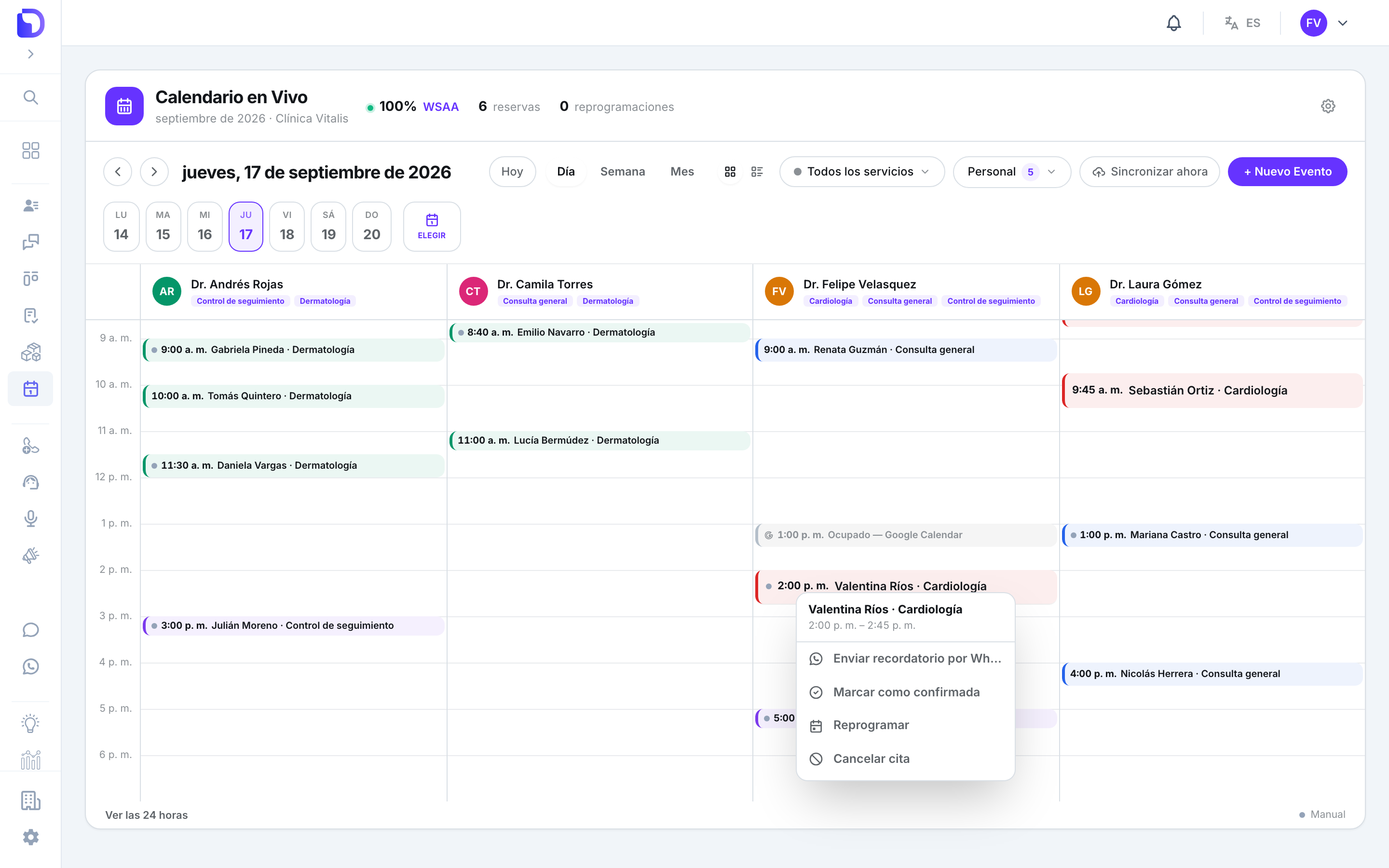Screen dimensions: 1389x868
Task: Open the kanban board icon in sidebar
Action: (x=30, y=278)
